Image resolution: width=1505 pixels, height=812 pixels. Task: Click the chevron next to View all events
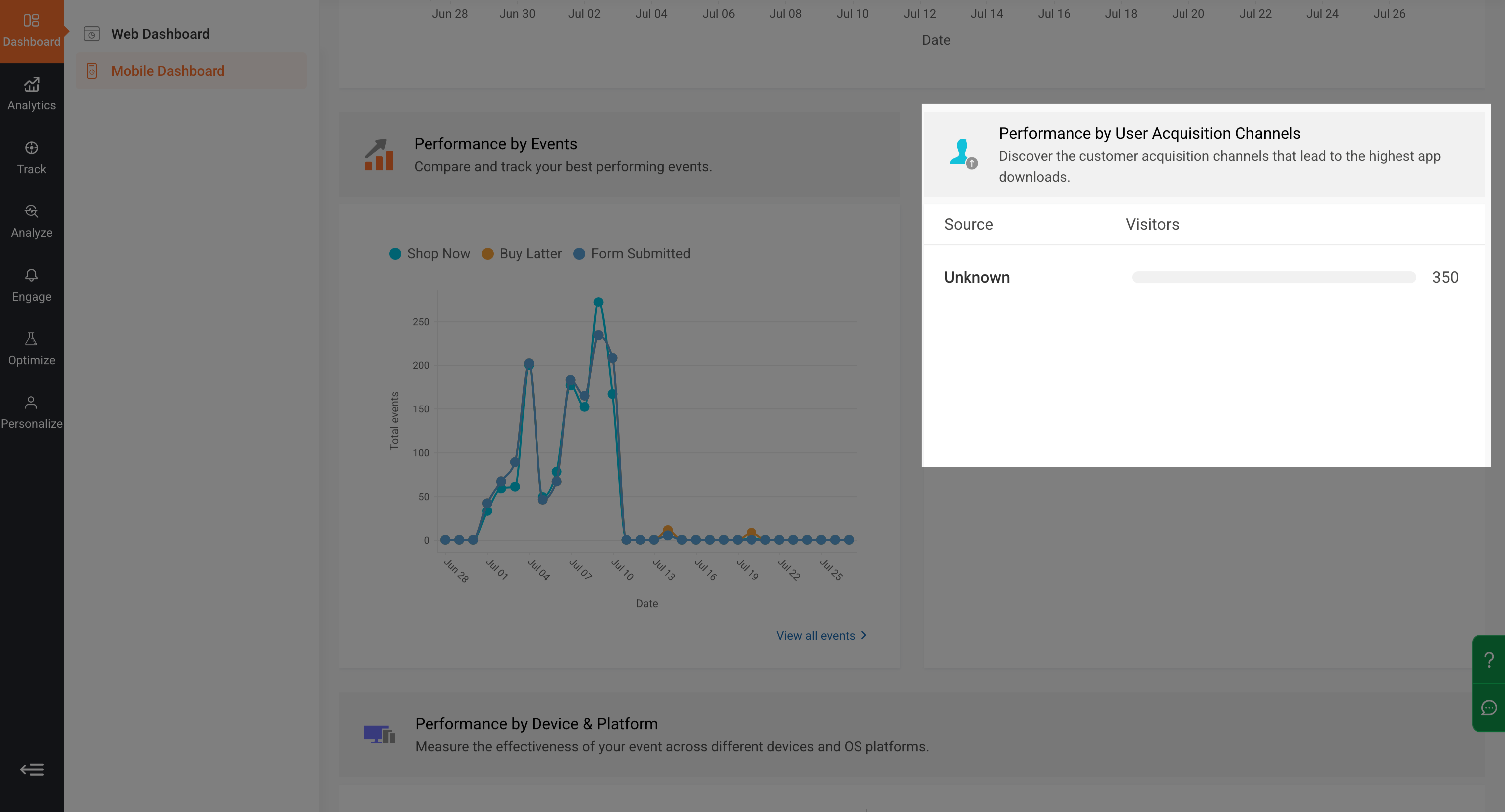864,635
